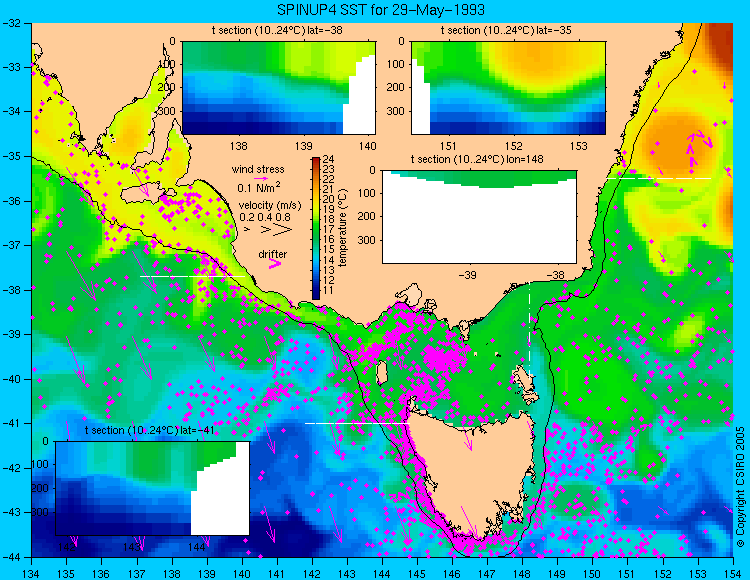Click the medium velocity arrowhead for 0.4 m/s
Image resolution: width=750 pixels, height=580 pixels.
[x=265, y=229]
